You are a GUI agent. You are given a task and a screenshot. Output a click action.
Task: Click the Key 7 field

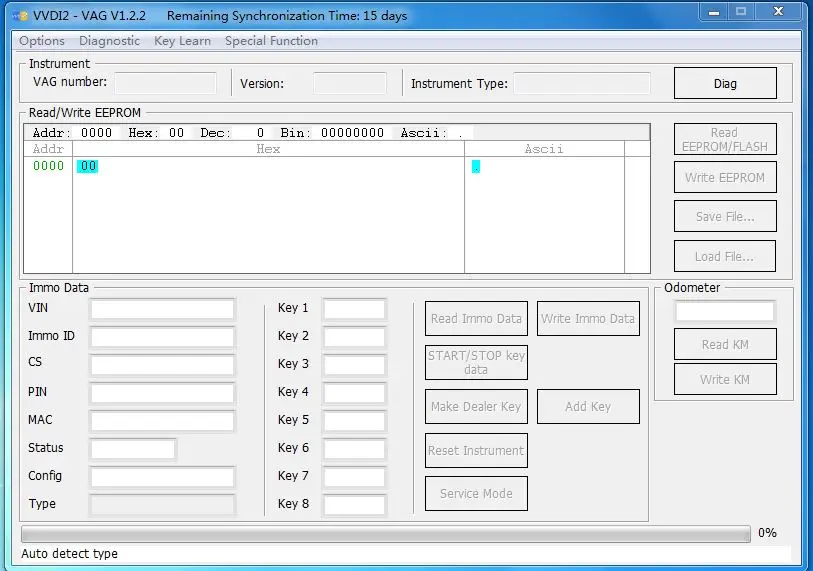(x=354, y=477)
